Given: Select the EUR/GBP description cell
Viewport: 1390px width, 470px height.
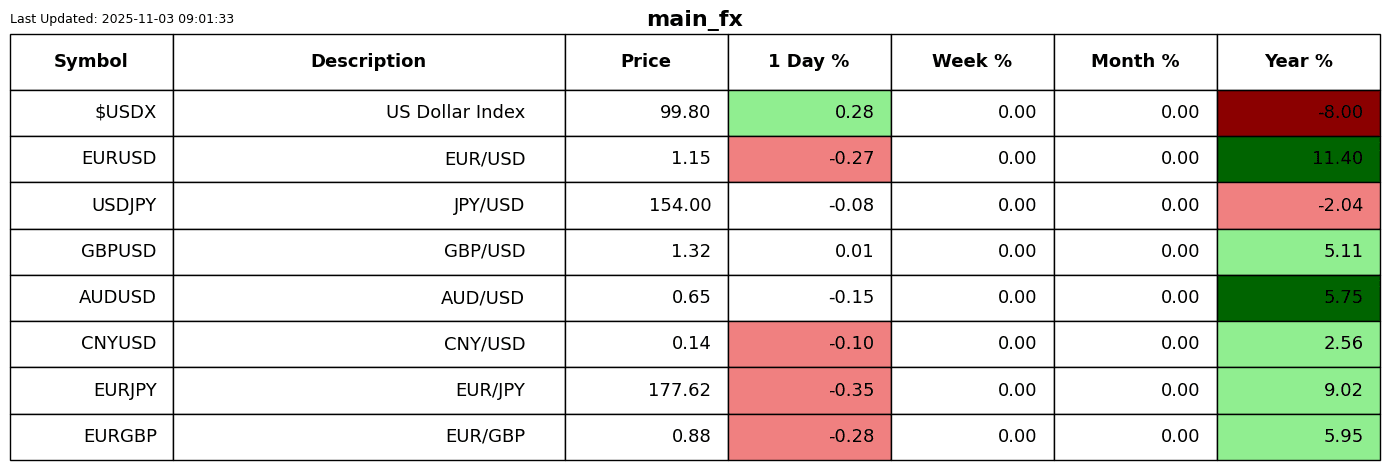Looking at the screenshot, I should [x=485, y=437].
